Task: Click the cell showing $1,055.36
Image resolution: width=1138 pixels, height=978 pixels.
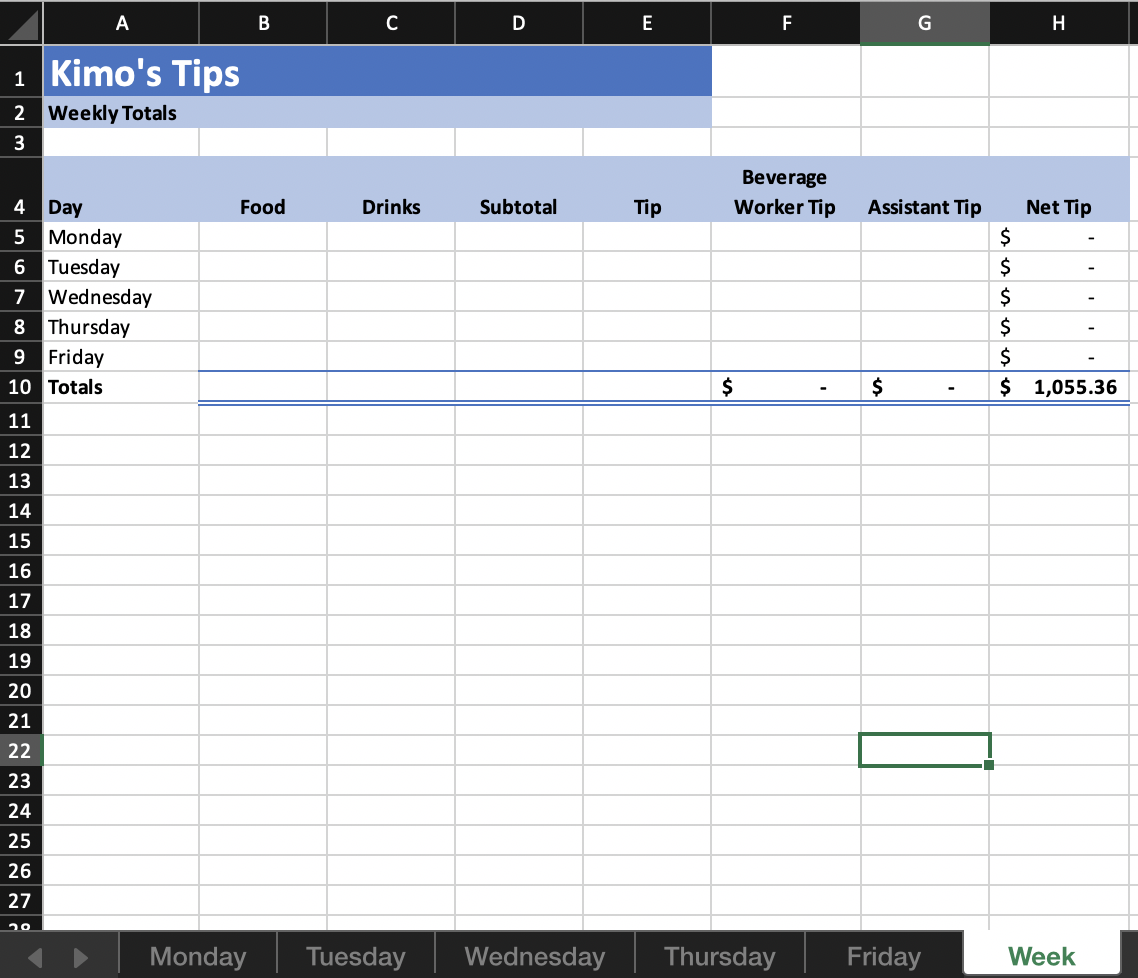Action: 1059,387
